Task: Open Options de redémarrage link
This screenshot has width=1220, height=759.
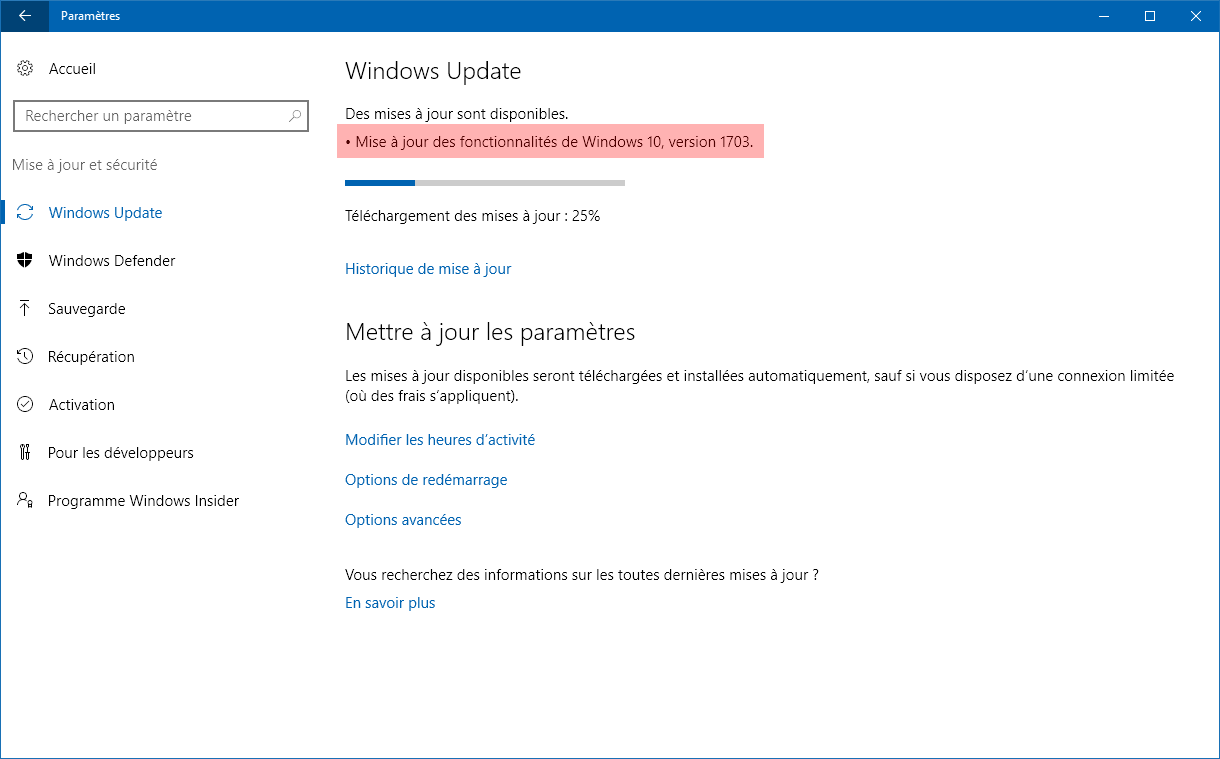Action: [426, 480]
